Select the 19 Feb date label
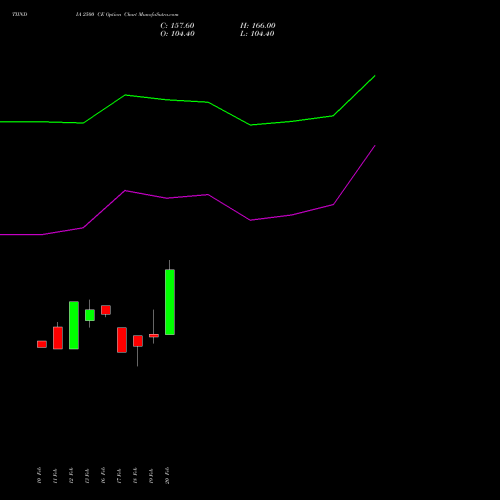The height and width of the screenshot is (500, 500). [151, 475]
